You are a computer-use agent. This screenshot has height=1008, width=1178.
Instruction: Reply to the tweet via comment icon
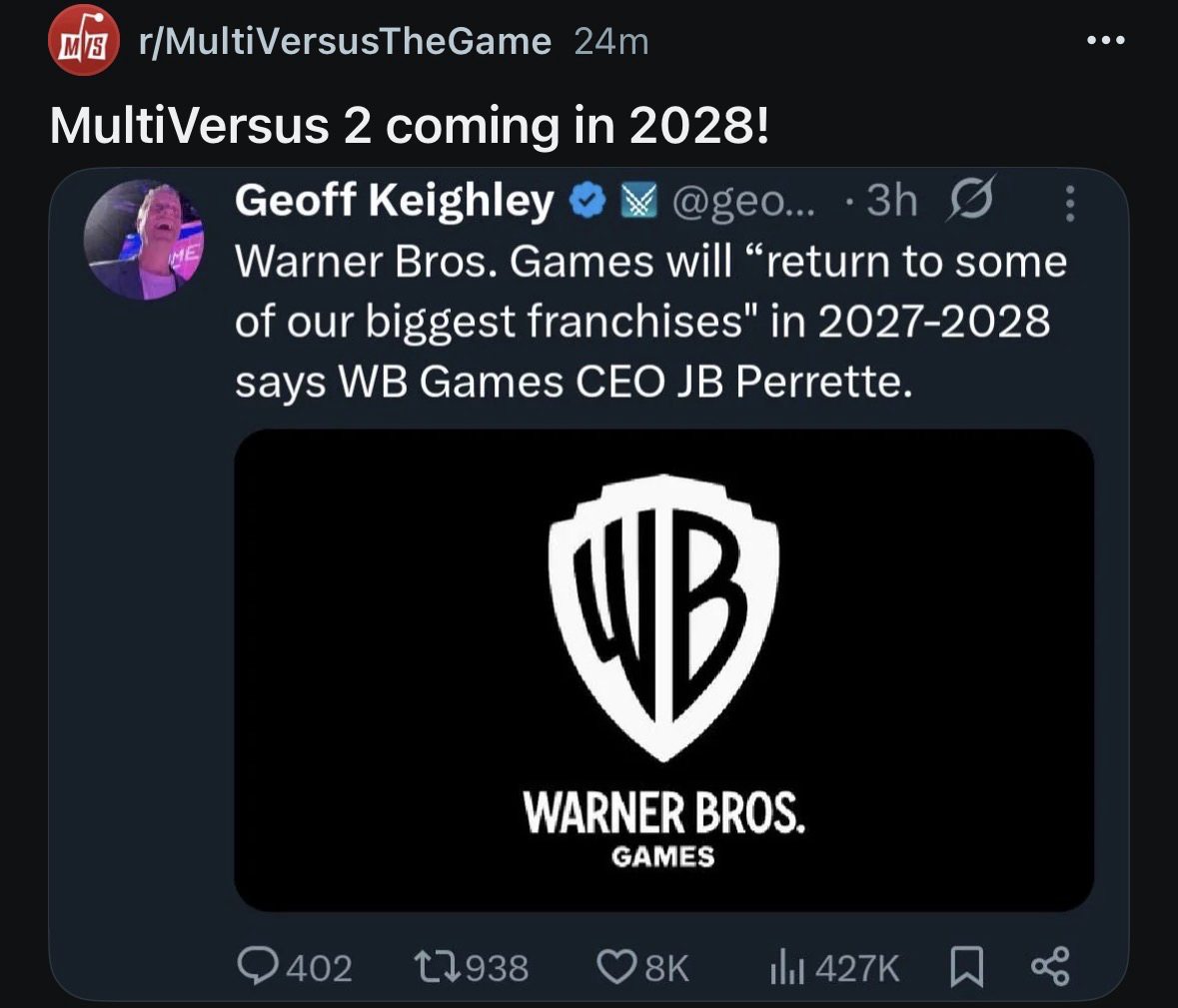257,966
